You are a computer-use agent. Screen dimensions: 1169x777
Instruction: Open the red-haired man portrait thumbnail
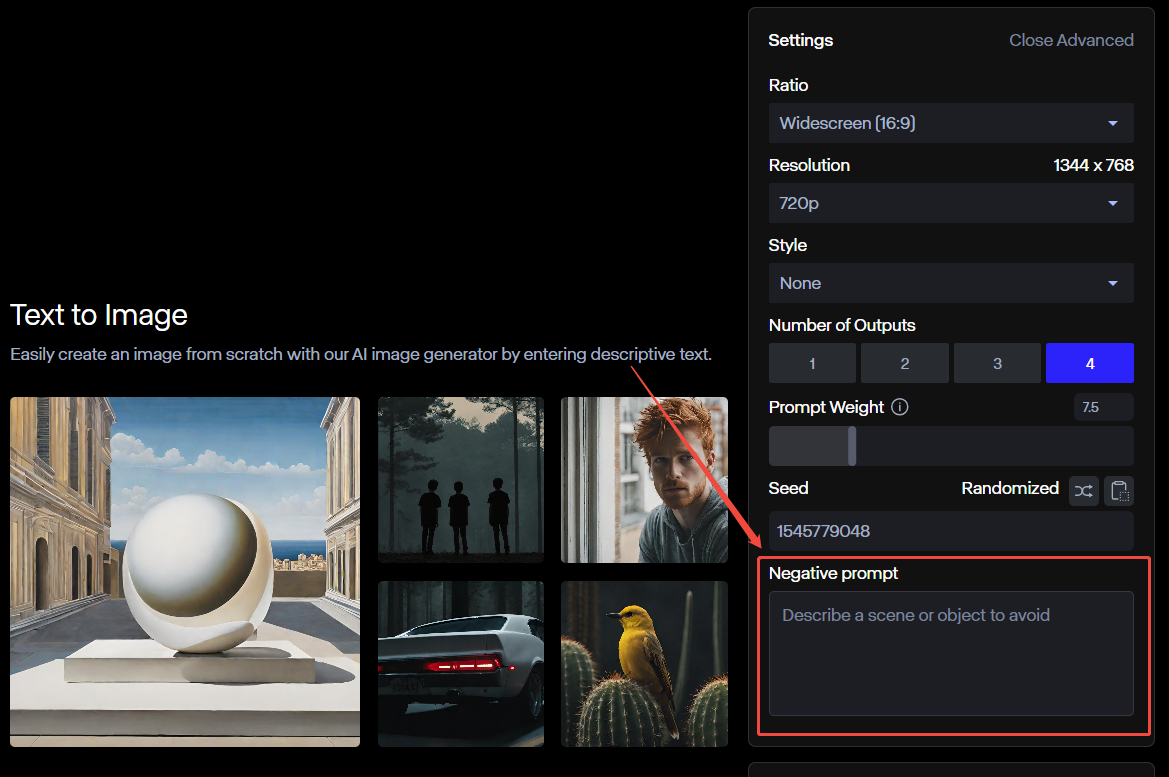pyautogui.click(x=644, y=479)
